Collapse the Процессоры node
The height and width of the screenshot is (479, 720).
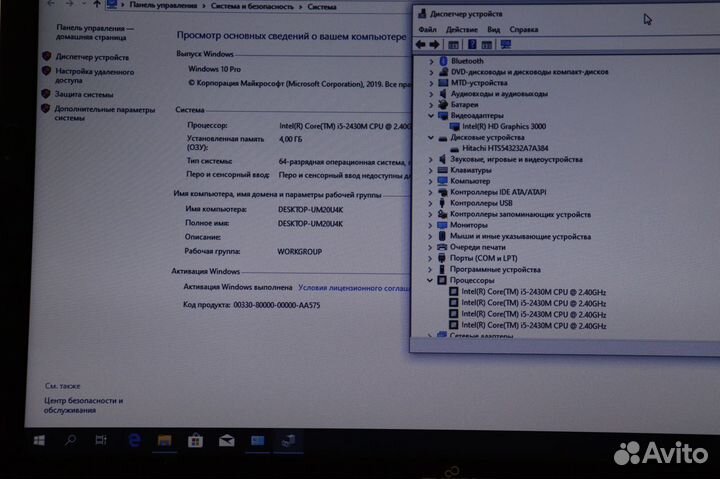point(430,280)
